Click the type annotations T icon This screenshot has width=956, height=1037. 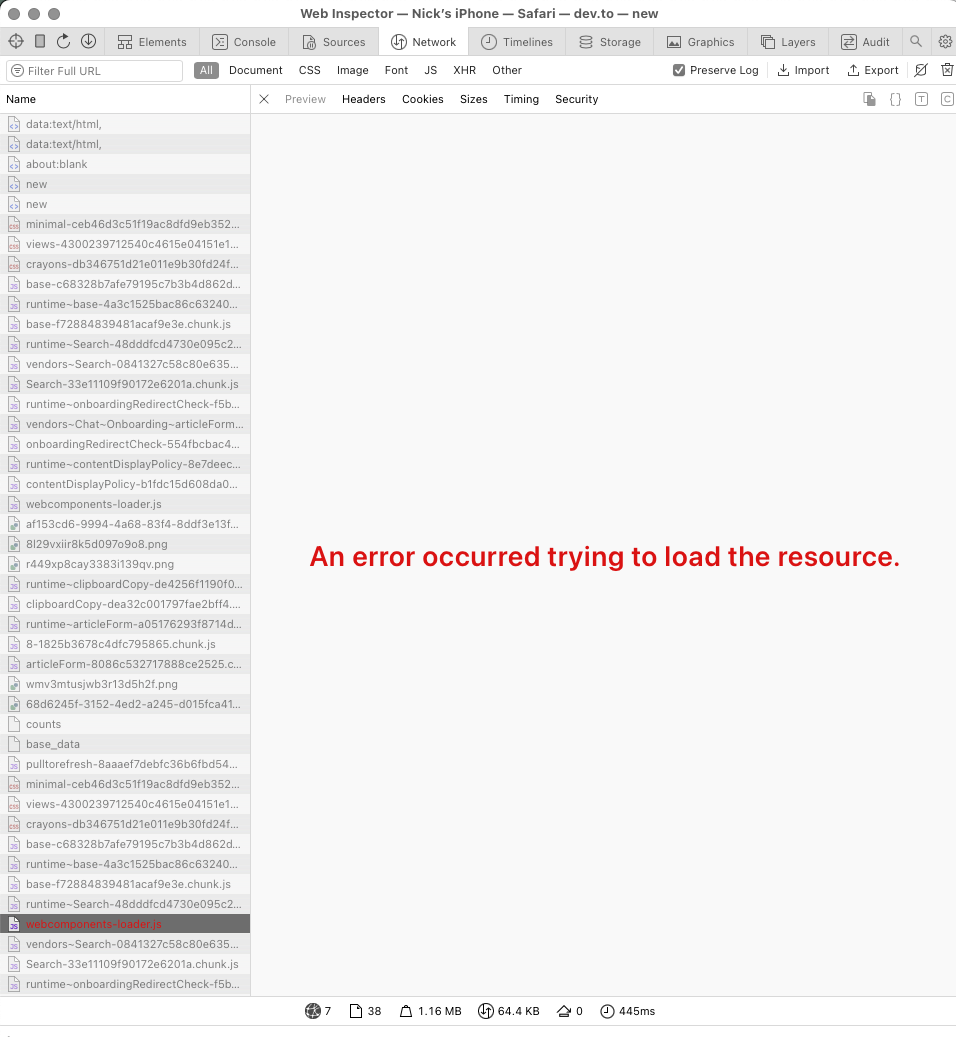pyautogui.click(x=921, y=99)
